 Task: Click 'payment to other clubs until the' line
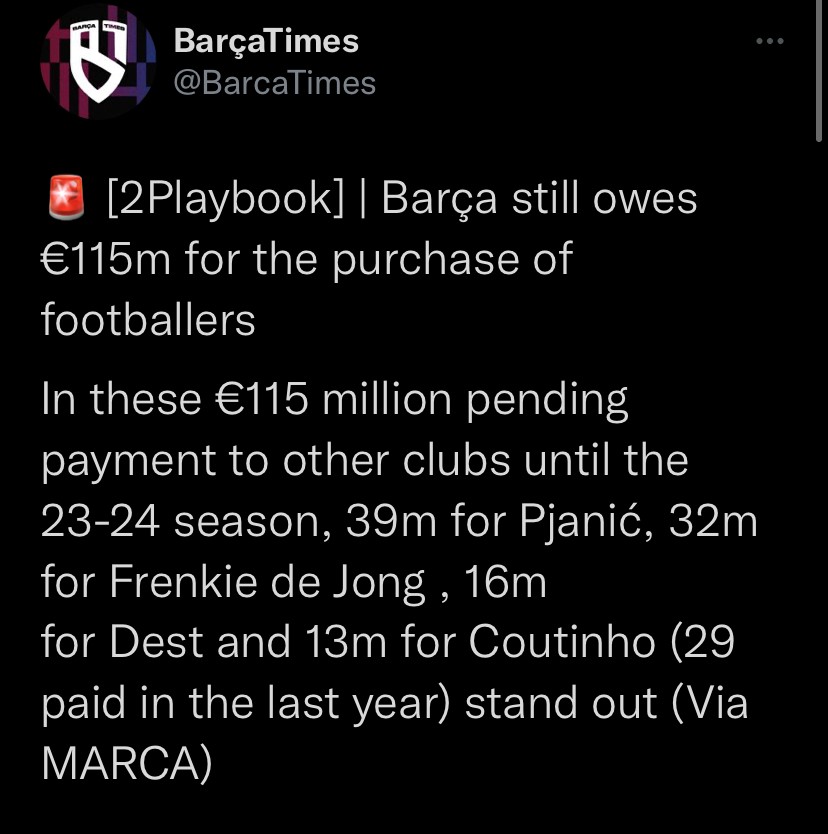tap(365, 461)
